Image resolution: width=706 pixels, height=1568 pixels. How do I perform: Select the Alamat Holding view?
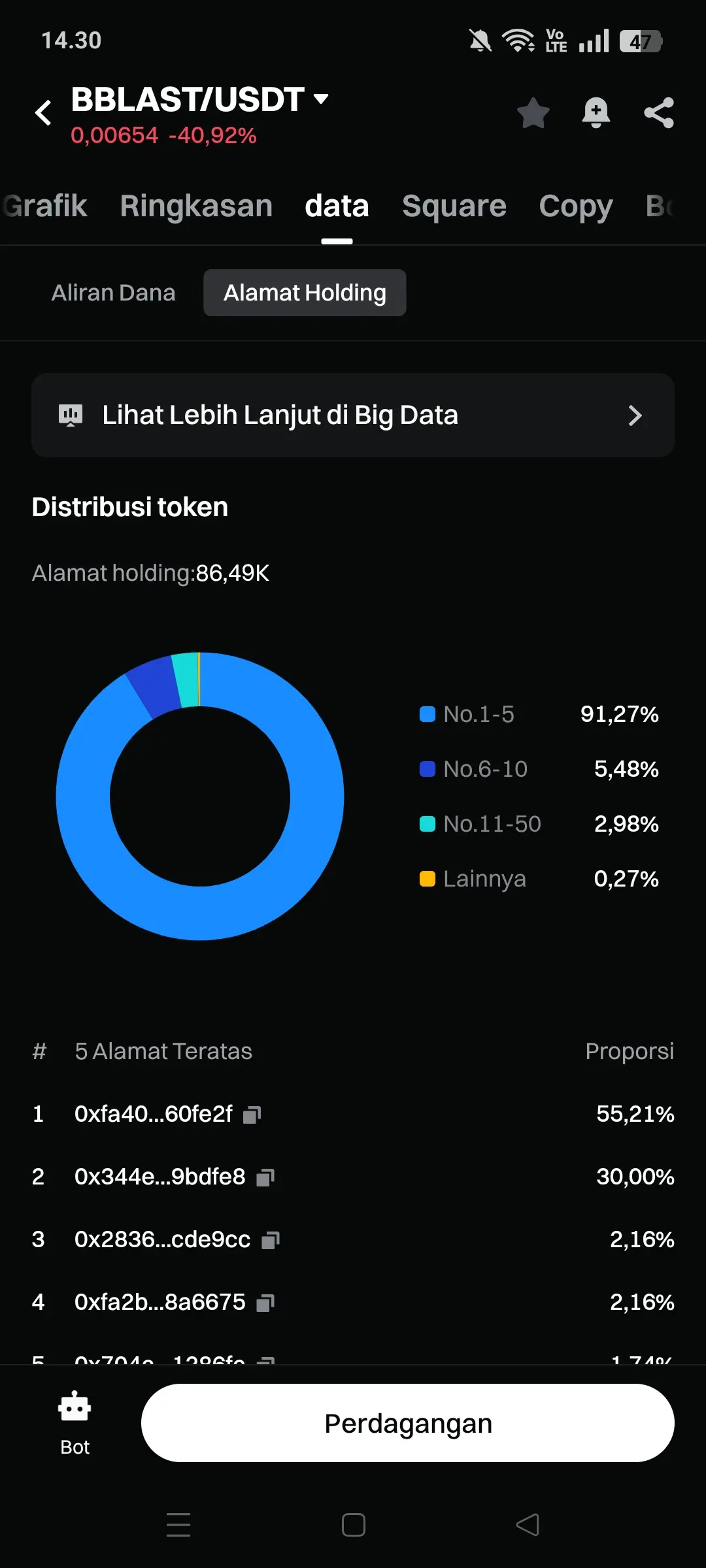[305, 293]
